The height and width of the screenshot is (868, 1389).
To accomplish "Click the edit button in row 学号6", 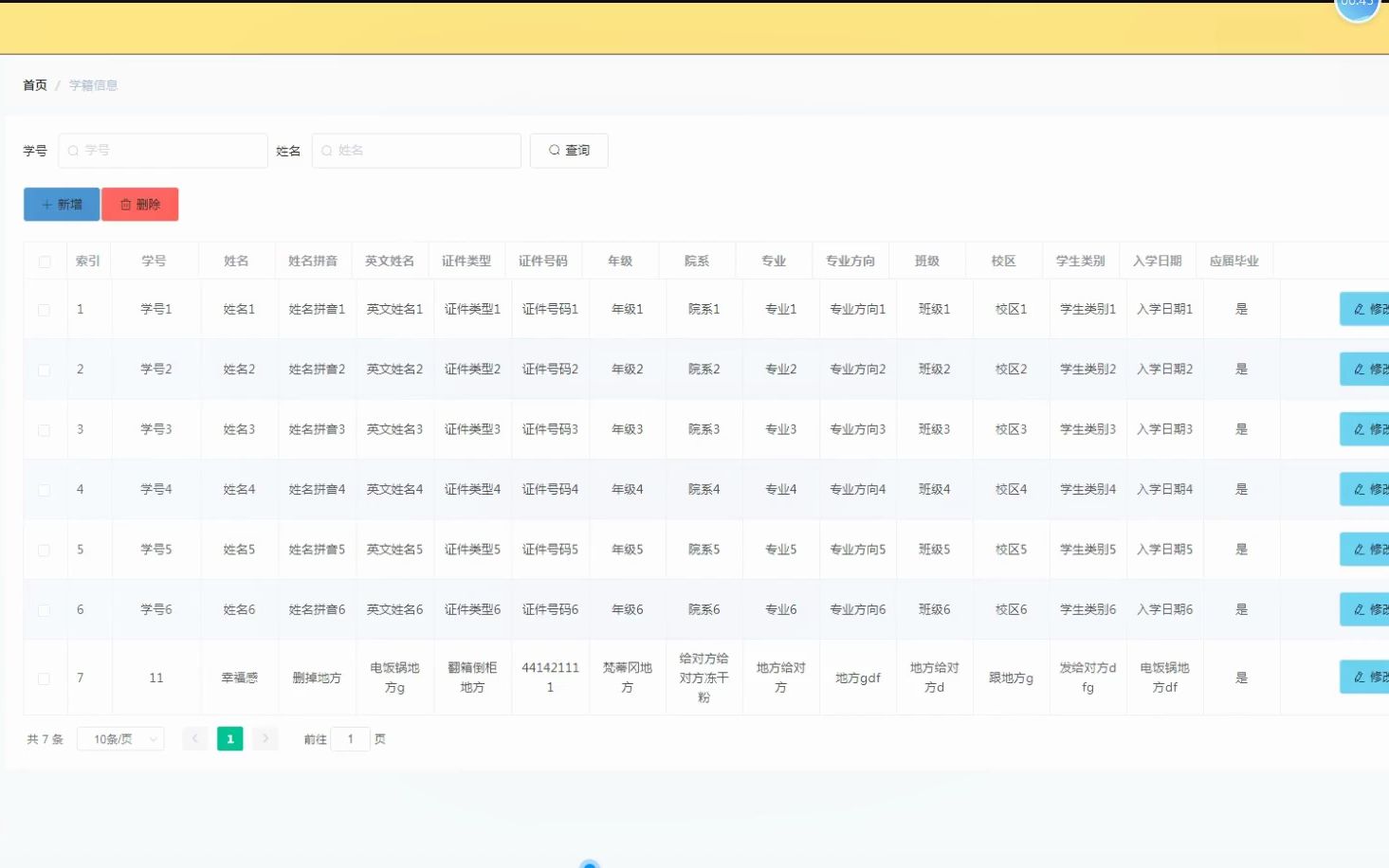I will [x=1364, y=609].
